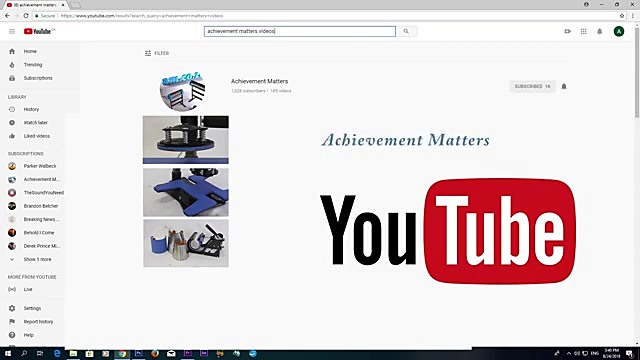This screenshot has width=640, height=360.
Task: Open Trending in sidebar
Action: click(x=32, y=65)
